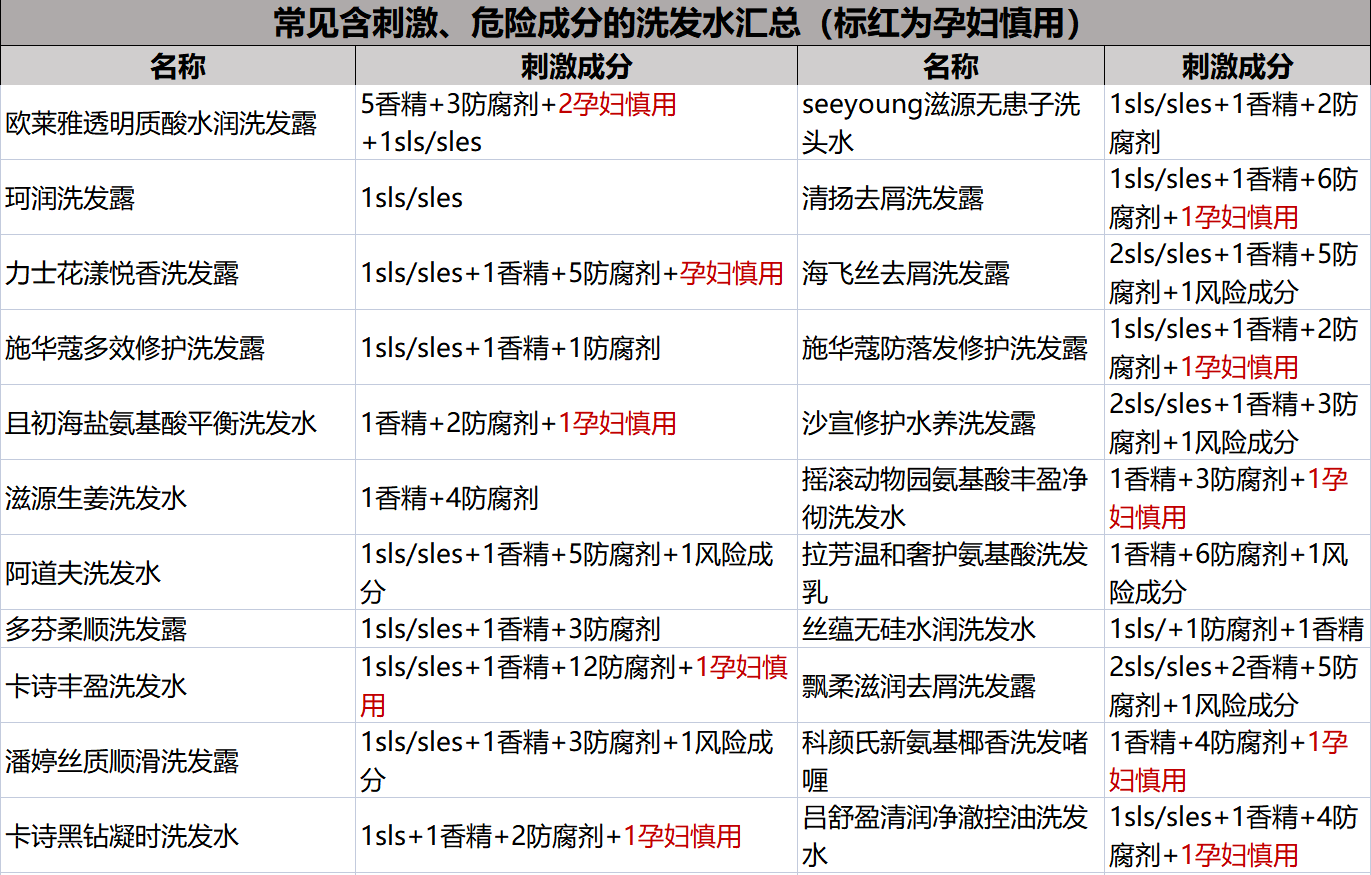The image size is (1371, 875).
Task: Click the ingredients cell for 且初海盐氨基酸平衡洗发水
Action: (577, 422)
